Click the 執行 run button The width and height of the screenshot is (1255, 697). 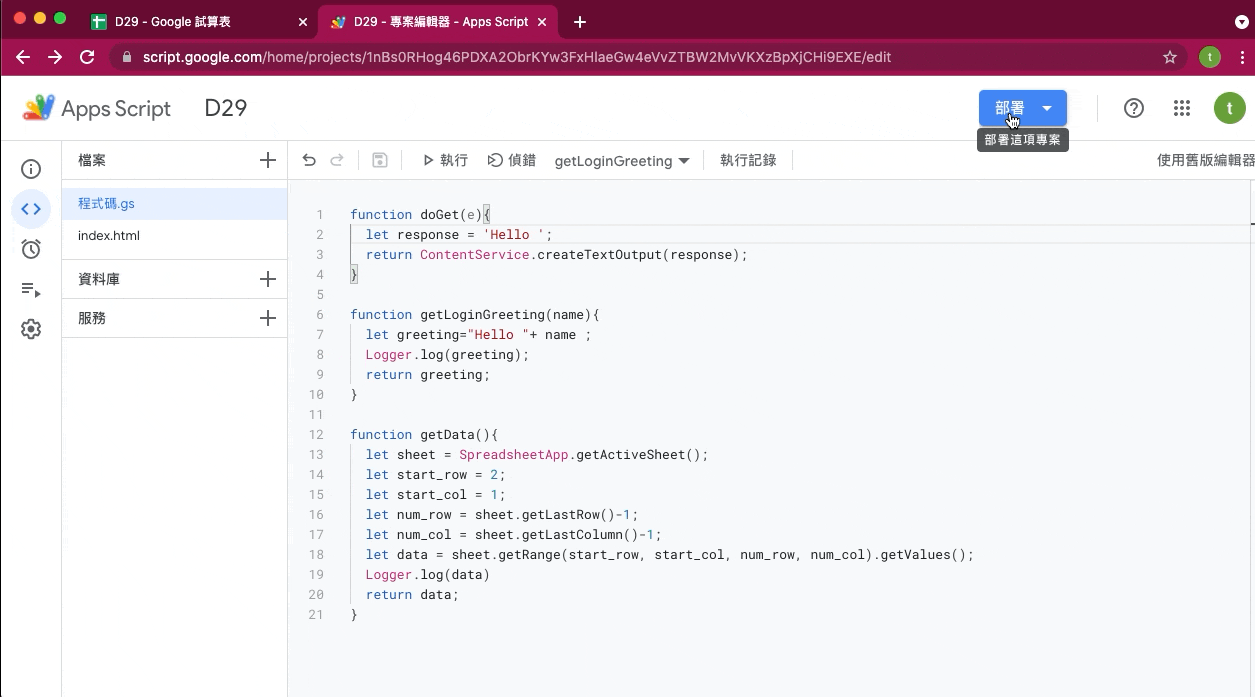click(445, 160)
